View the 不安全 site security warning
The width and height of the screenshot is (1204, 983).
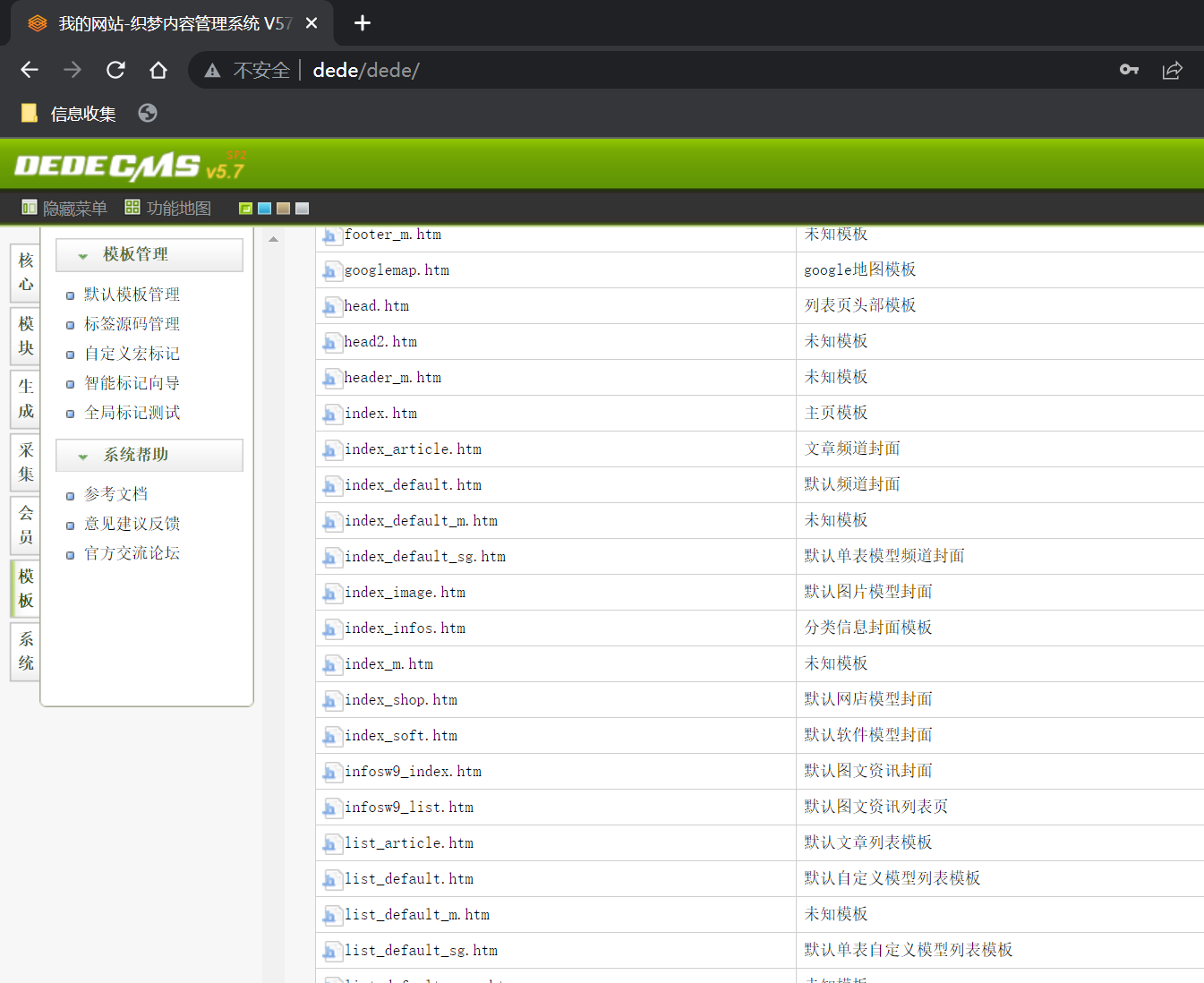(x=247, y=70)
